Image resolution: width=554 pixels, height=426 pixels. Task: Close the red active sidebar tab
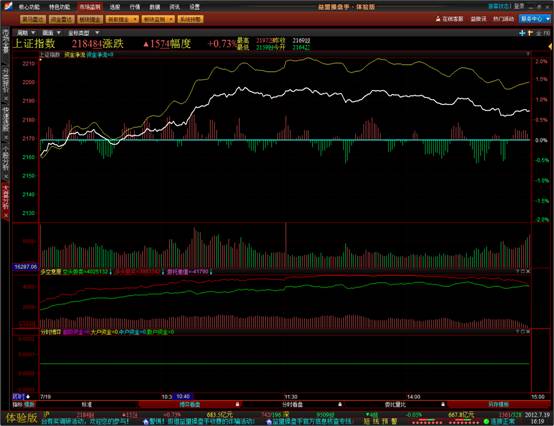point(6,215)
